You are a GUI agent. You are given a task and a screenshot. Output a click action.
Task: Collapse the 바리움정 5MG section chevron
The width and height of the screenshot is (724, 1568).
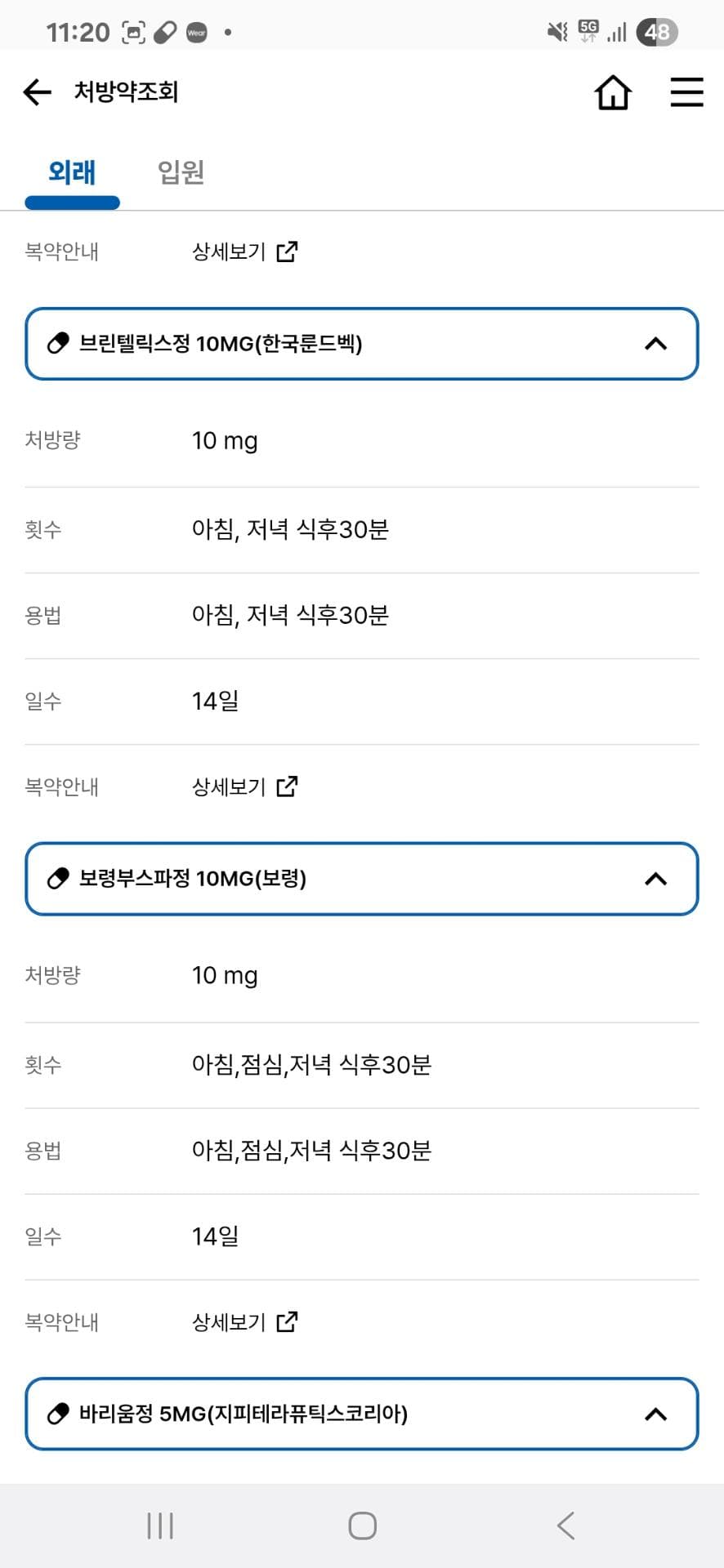click(x=655, y=1414)
